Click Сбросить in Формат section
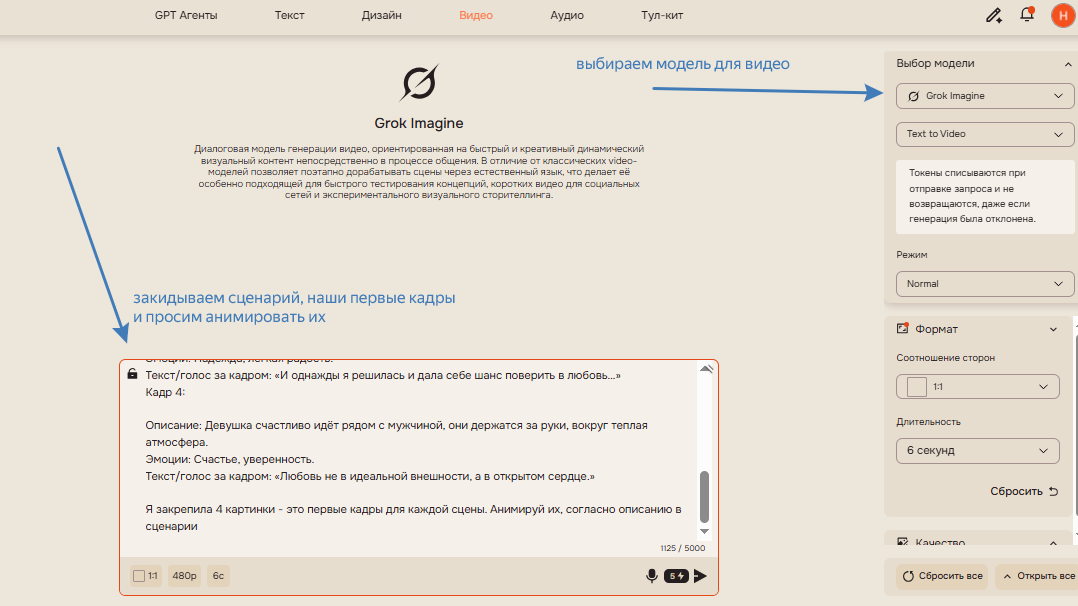The image size is (1078, 606). click(1024, 491)
